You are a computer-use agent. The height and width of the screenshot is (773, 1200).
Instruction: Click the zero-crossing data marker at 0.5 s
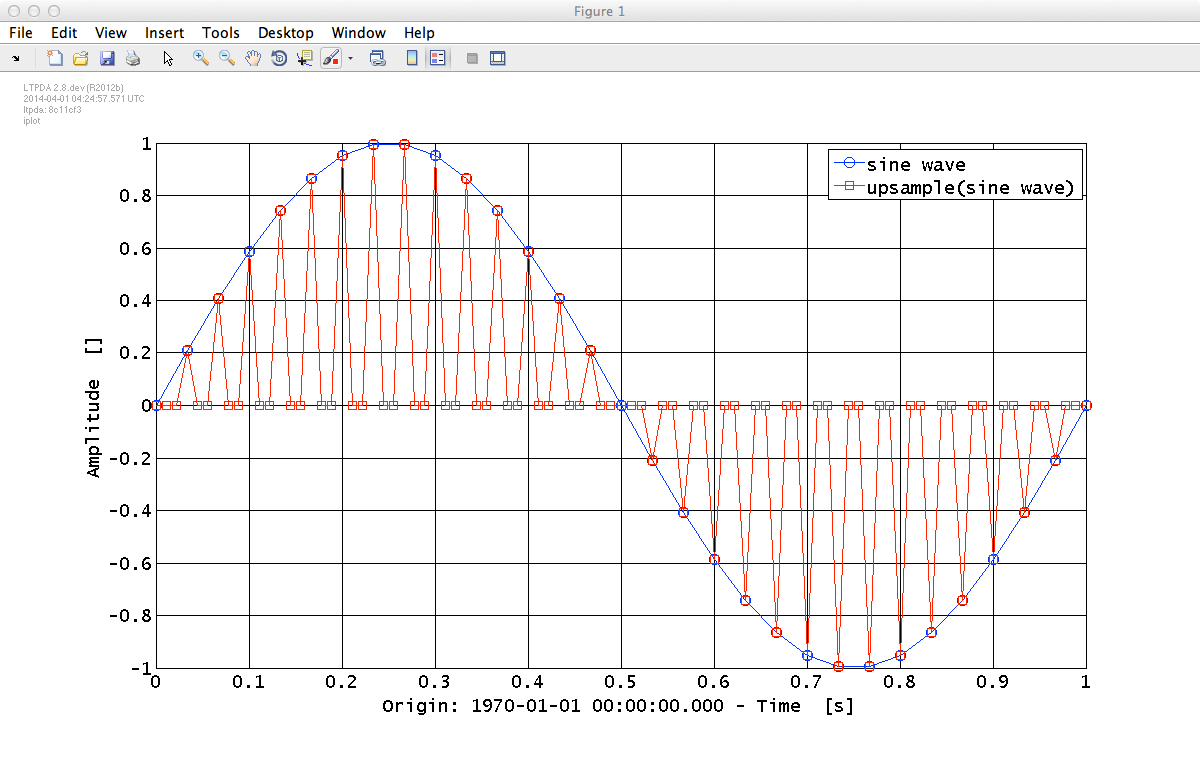621,405
